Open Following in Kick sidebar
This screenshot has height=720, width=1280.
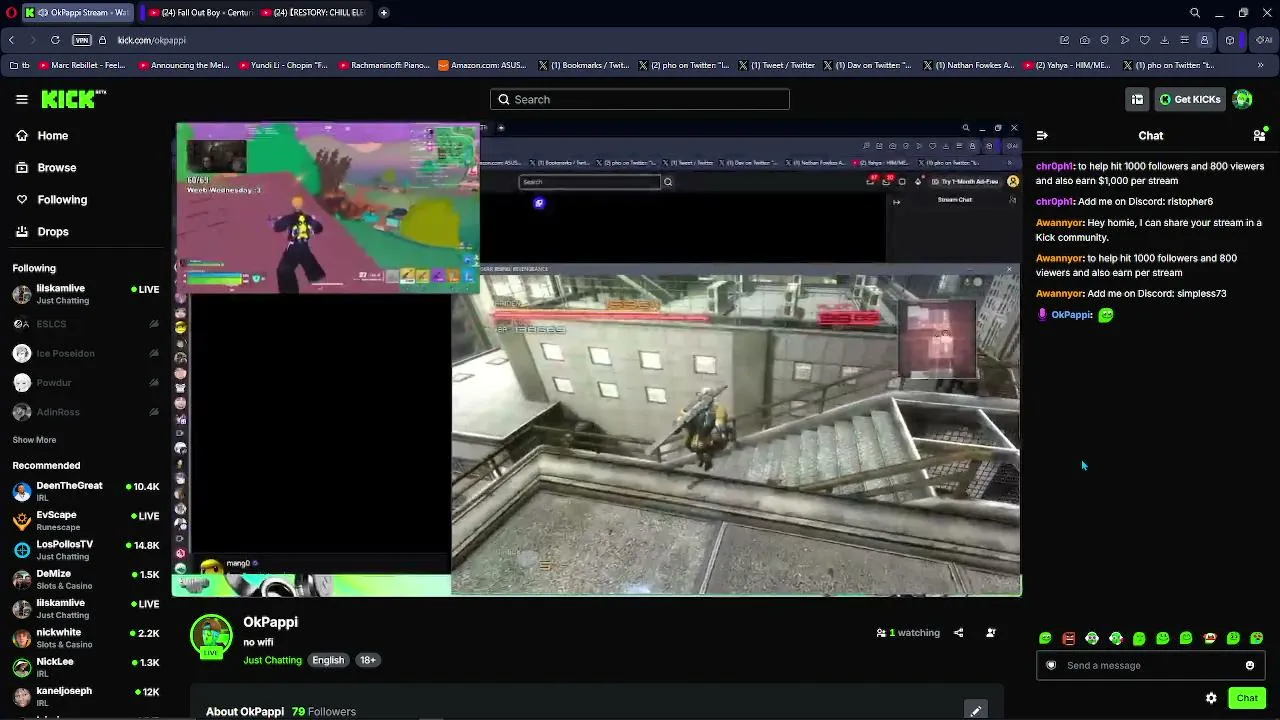click(x=87, y=200)
